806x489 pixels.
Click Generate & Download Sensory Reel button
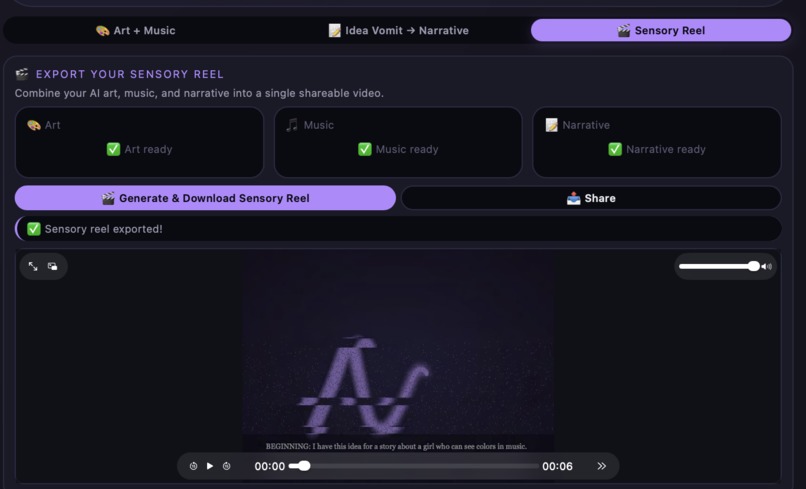tap(205, 198)
